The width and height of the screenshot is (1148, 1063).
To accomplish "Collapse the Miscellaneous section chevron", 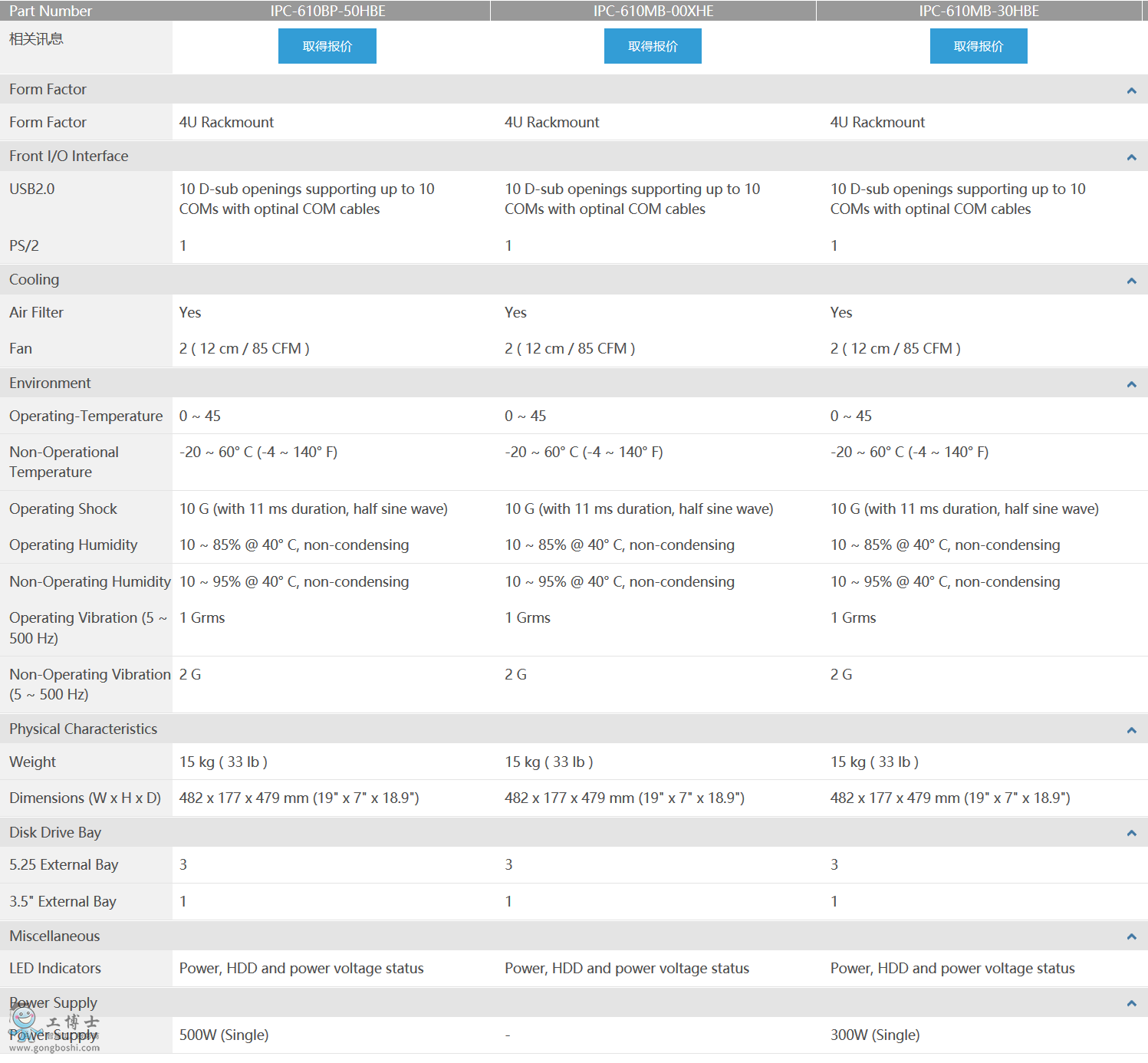I will 1131,936.
